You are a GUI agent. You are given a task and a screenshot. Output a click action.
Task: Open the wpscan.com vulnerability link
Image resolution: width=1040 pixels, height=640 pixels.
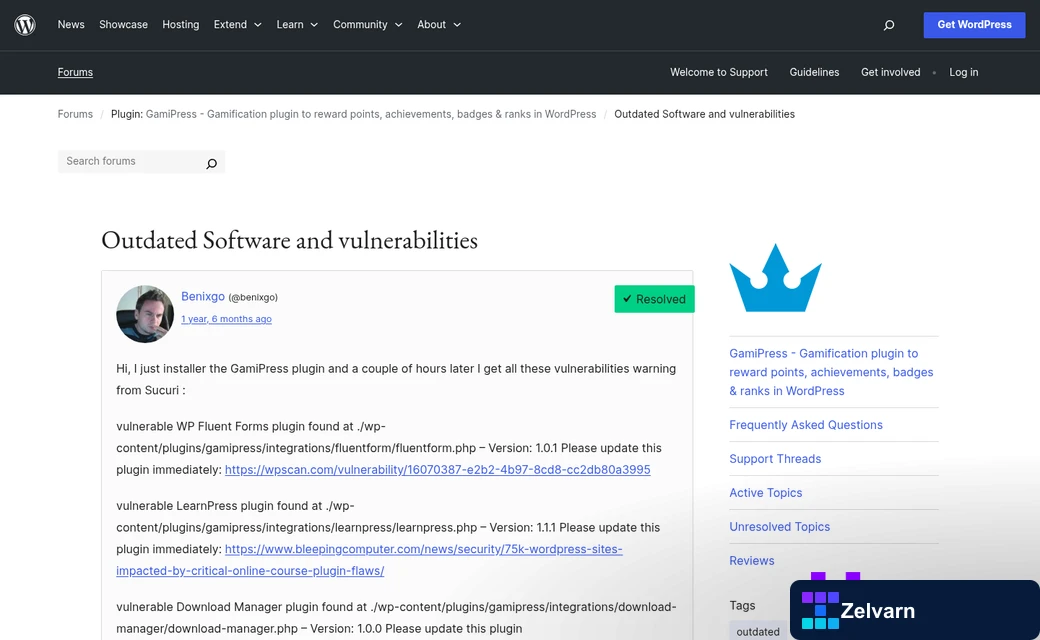point(437,470)
